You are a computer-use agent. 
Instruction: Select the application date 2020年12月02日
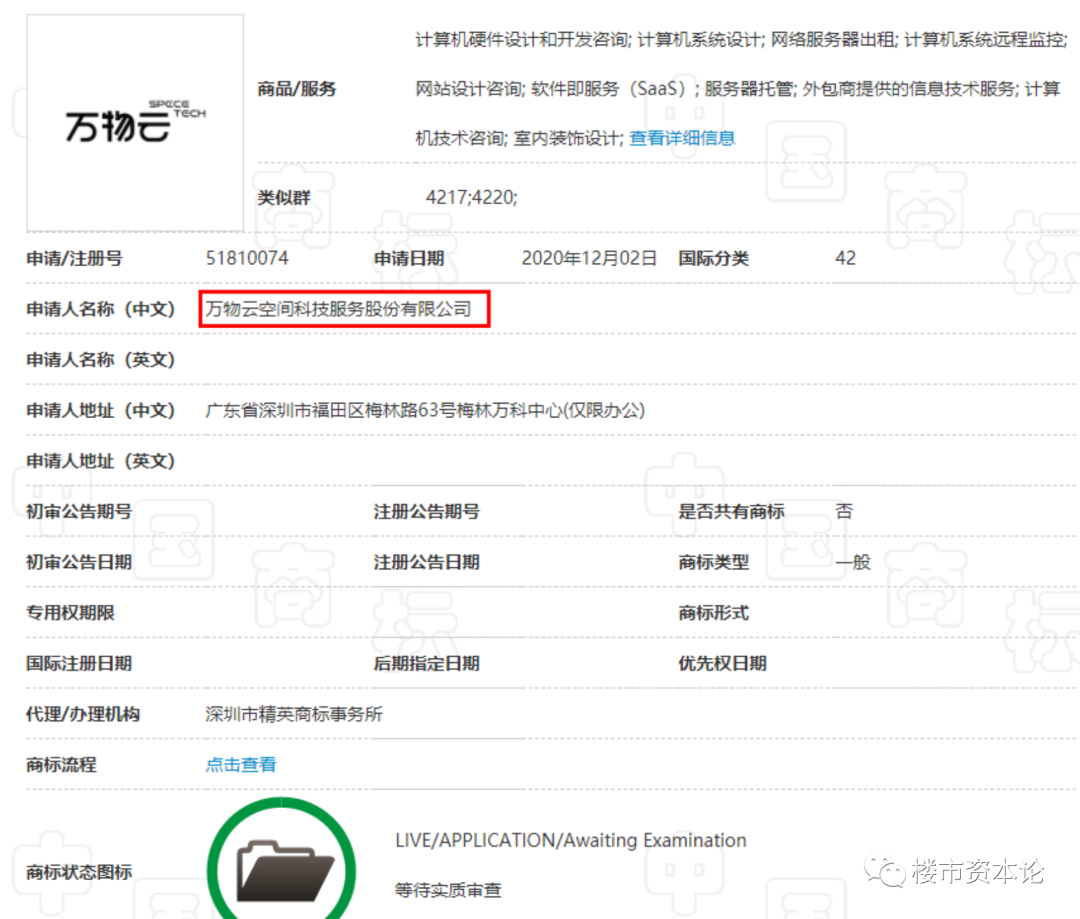[589, 258]
